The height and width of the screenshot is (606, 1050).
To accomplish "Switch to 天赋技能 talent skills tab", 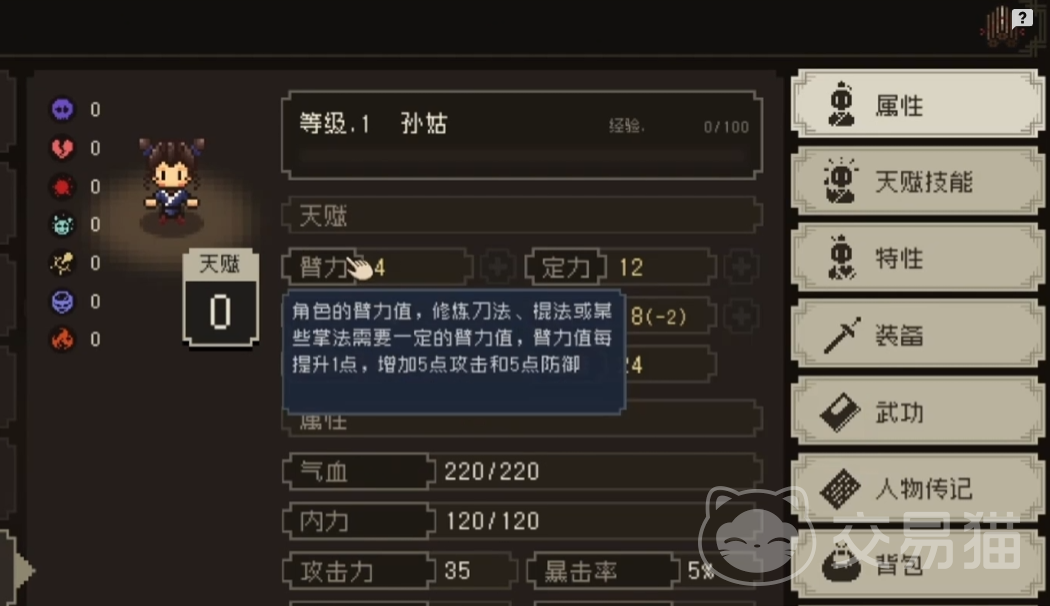I will tap(917, 181).
